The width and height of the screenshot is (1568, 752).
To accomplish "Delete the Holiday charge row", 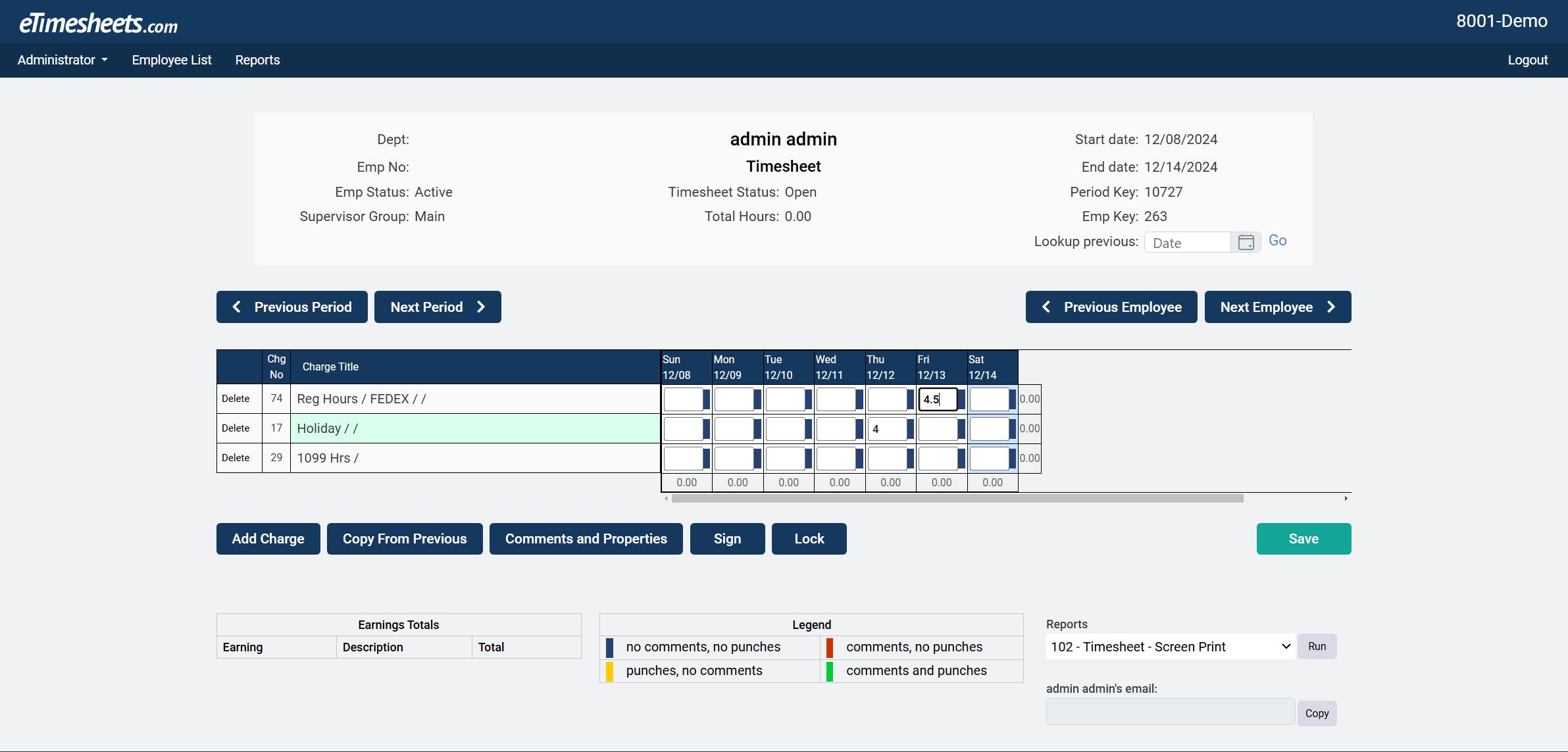I will pyautogui.click(x=237, y=428).
